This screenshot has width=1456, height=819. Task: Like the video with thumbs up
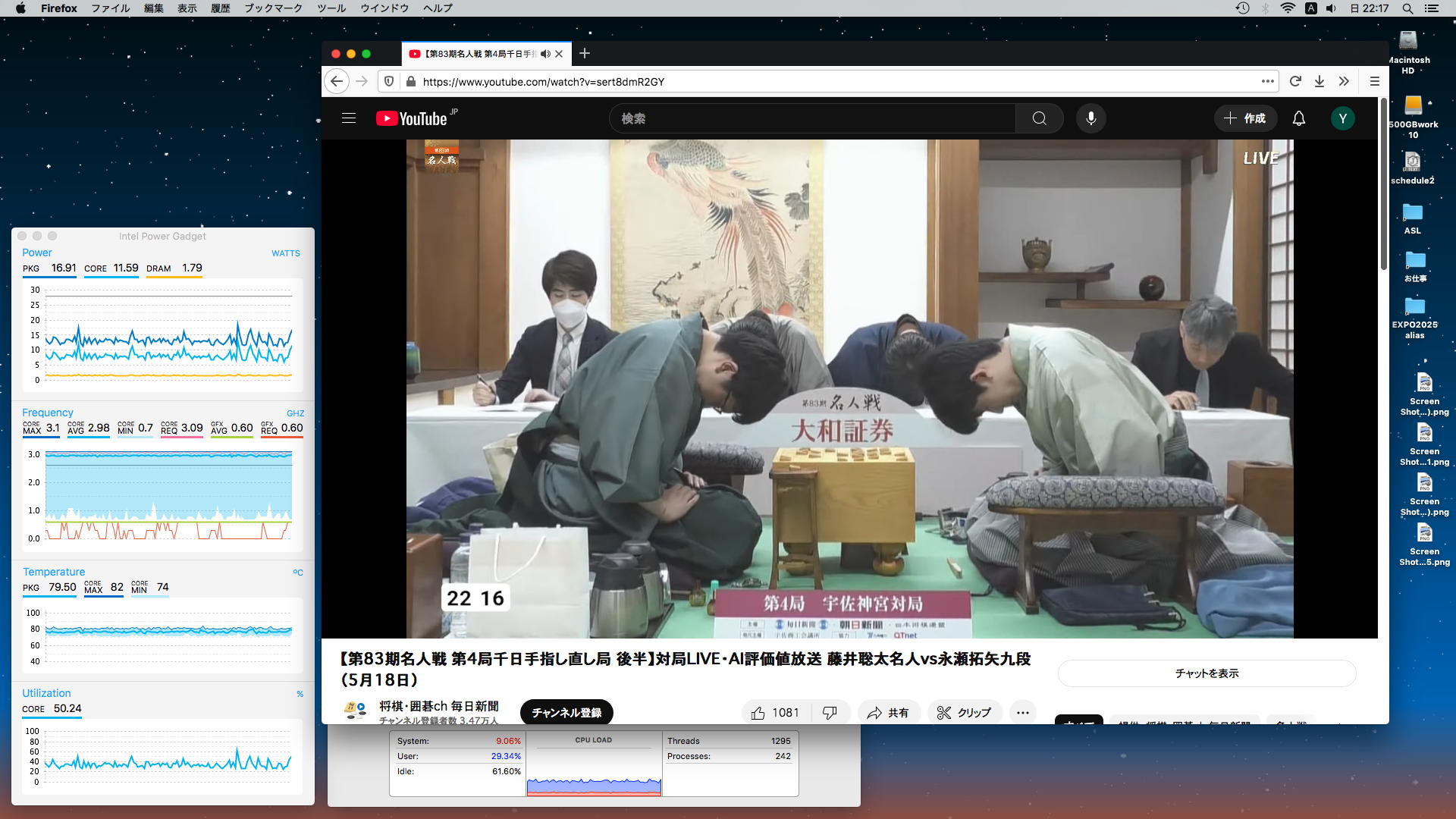(x=758, y=713)
